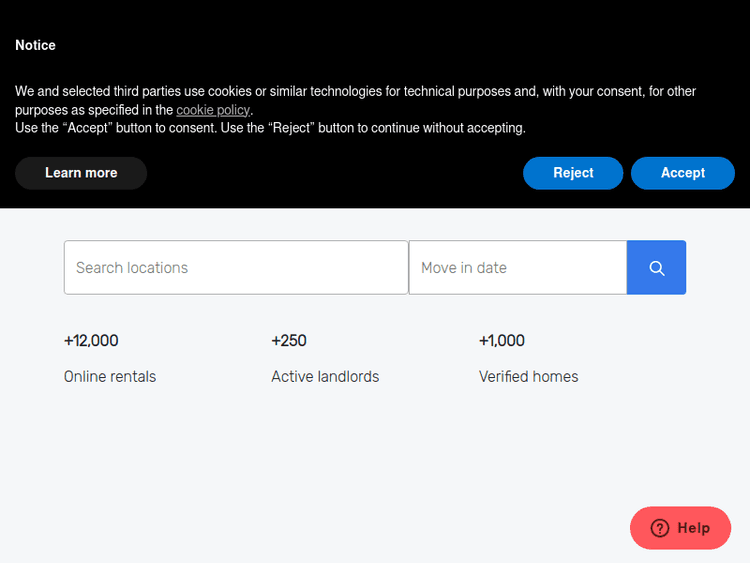Viewport: 750px width, 563px height.
Task: Open the Move in date field
Action: (517, 268)
